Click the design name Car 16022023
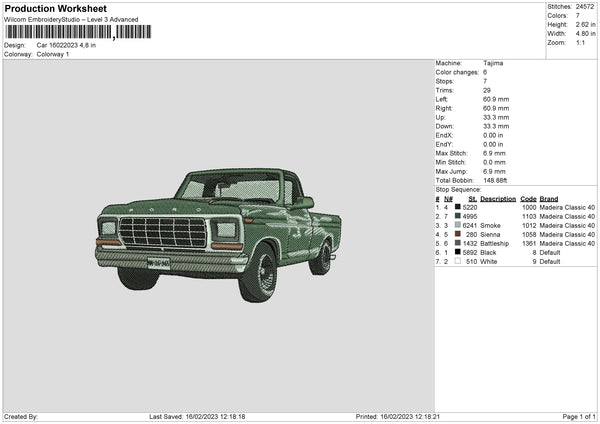This screenshot has width=600, height=424. pyautogui.click(x=65, y=45)
